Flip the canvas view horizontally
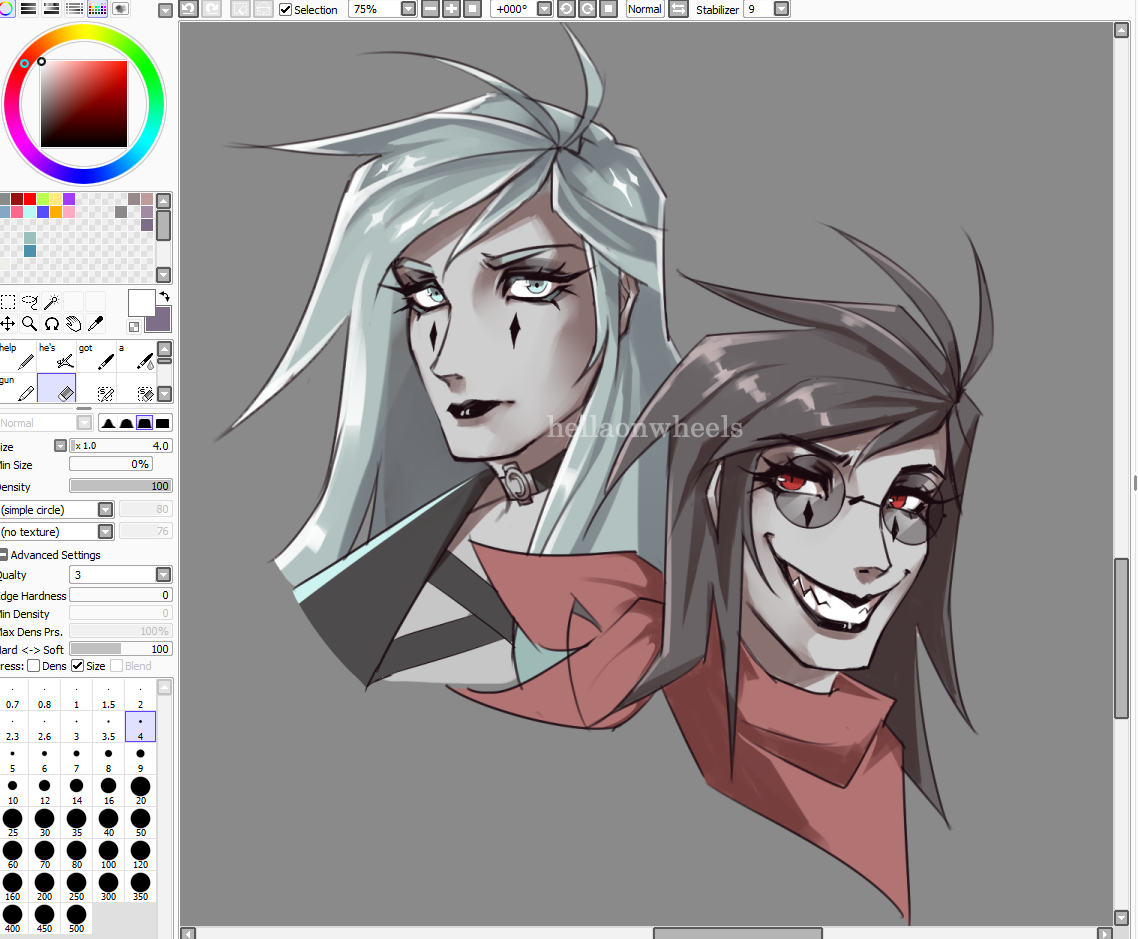The image size is (1138, 939). 678,9
